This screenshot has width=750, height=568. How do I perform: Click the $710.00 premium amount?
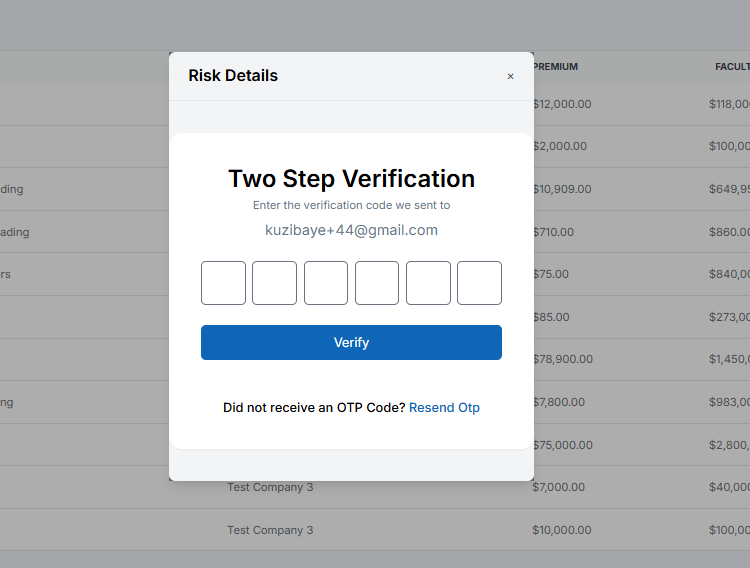click(554, 232)
